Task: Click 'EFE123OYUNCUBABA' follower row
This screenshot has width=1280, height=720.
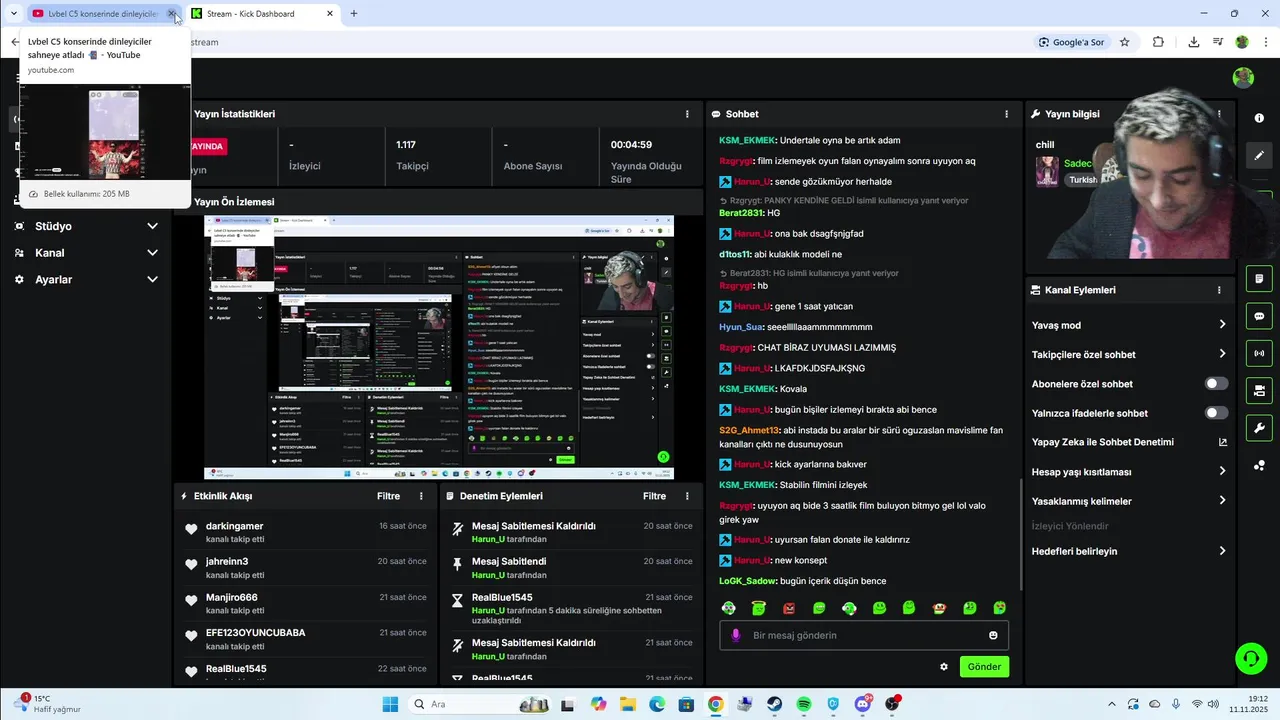Action: click(x=305, y=639)
